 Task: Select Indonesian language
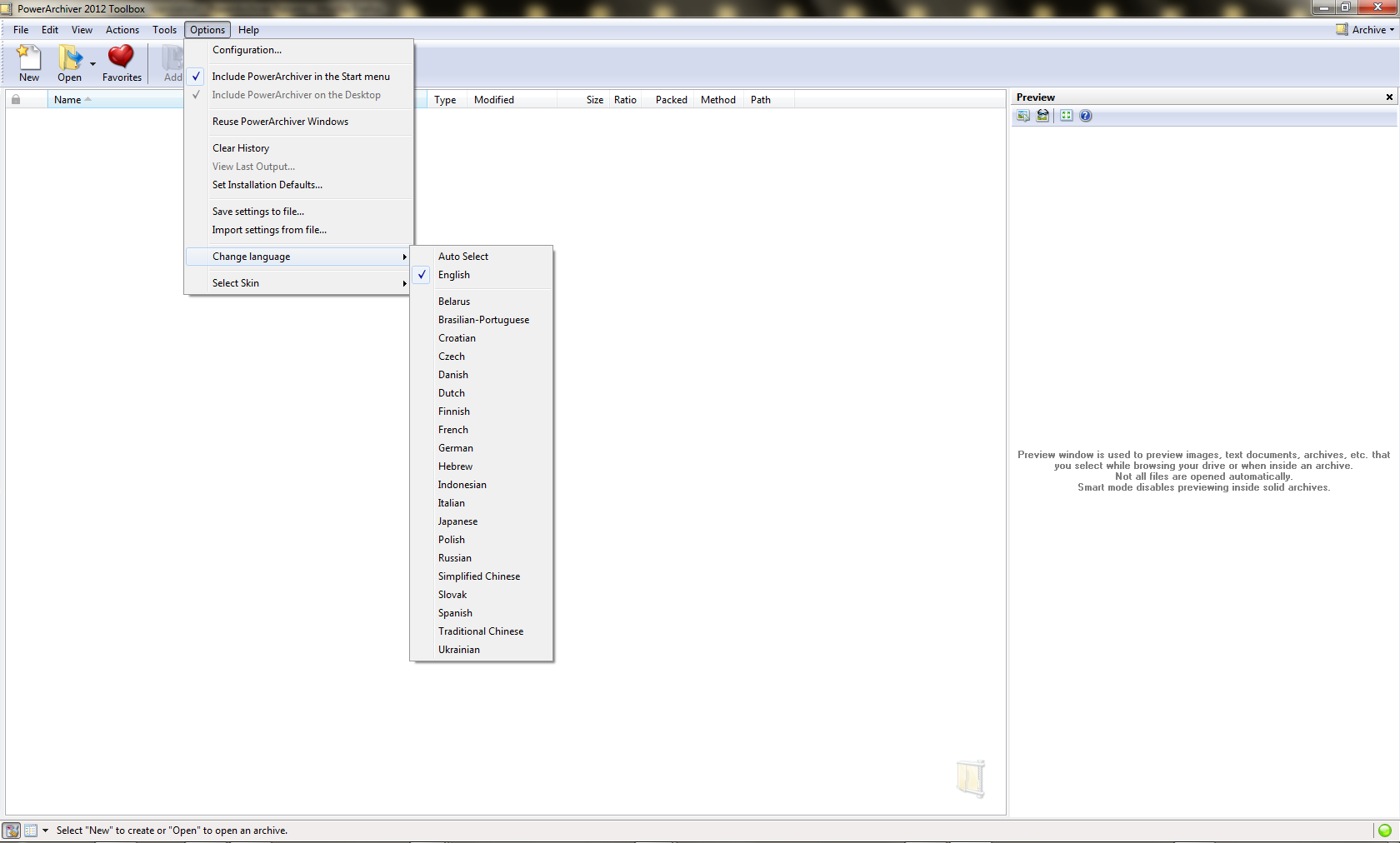click(x=482, y=485)
